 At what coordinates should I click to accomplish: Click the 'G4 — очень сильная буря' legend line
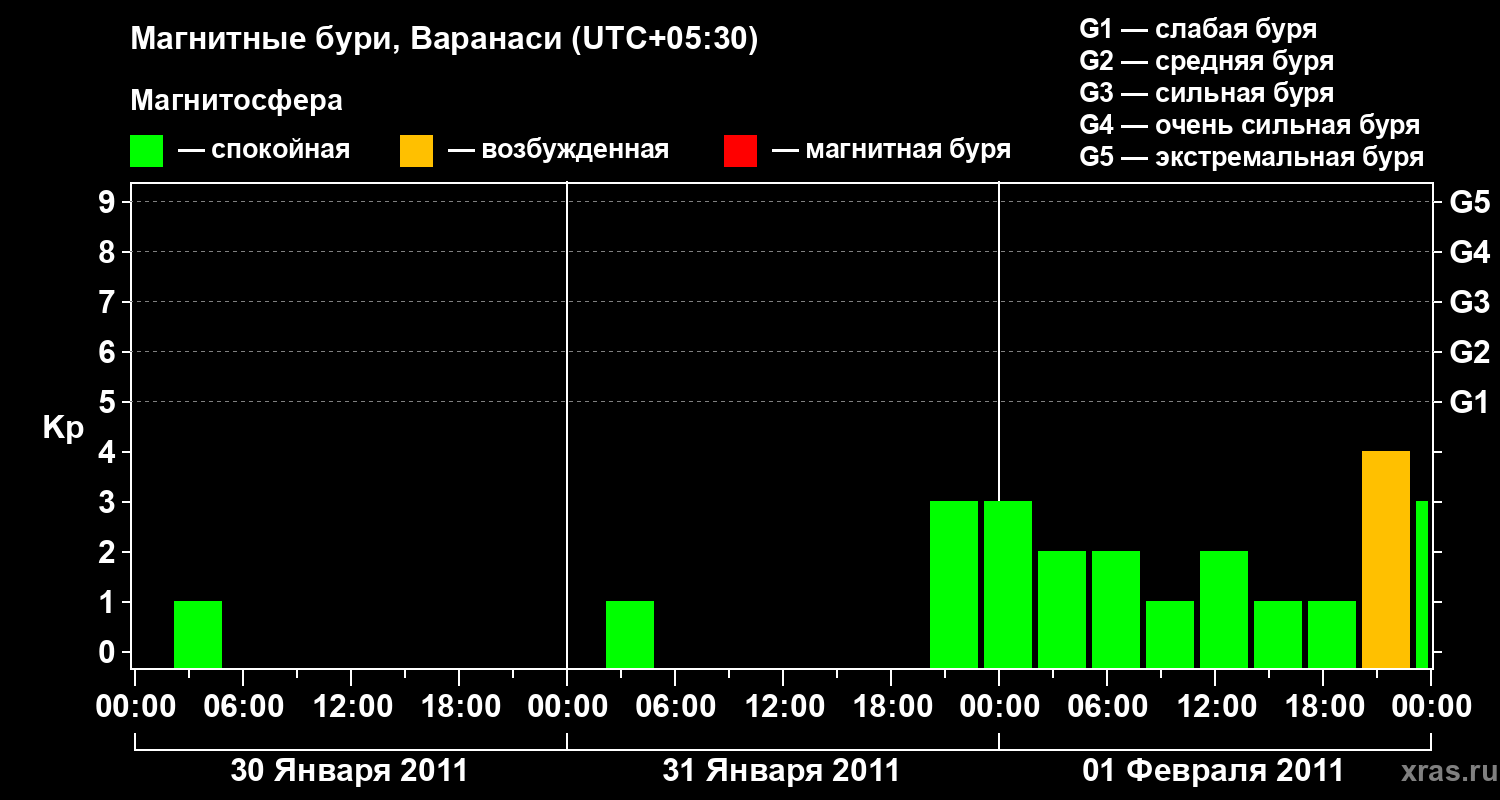(x=1250, y=125)
